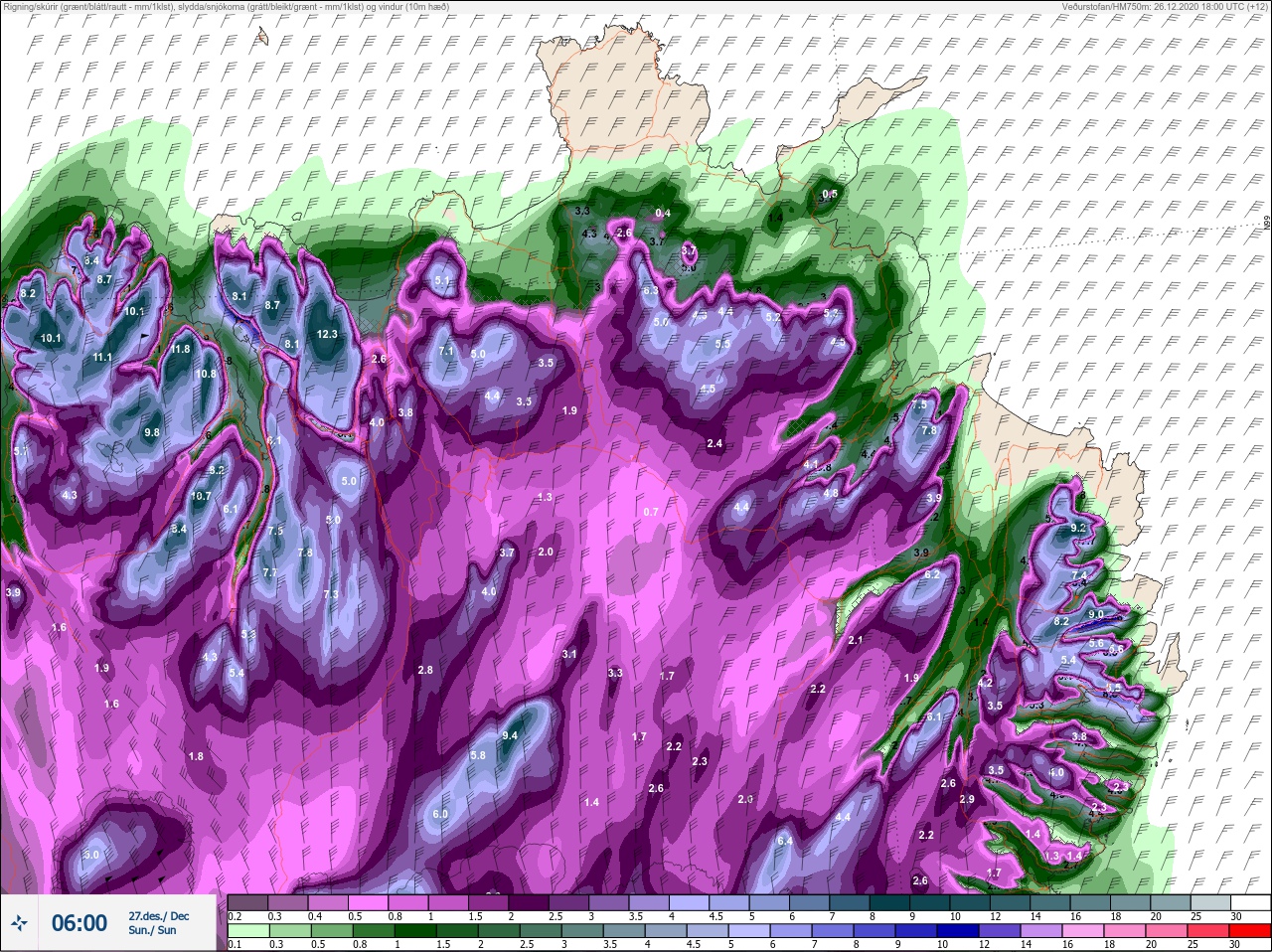Click the 7.3 precipitation value on the map
Viewport: 1272px width, 952px height.
(x=331, y=594)
